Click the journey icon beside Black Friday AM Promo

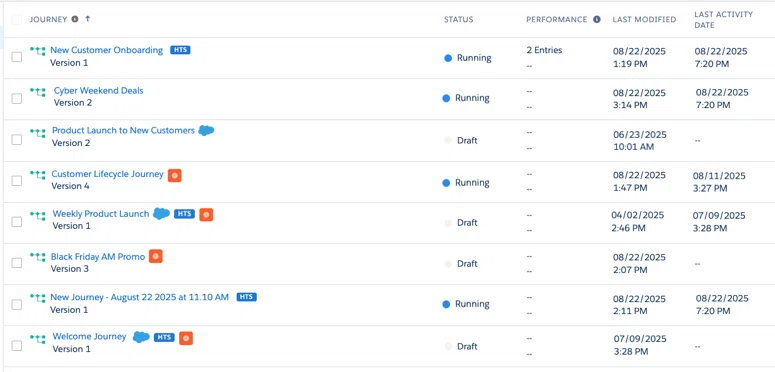point(38,257)
